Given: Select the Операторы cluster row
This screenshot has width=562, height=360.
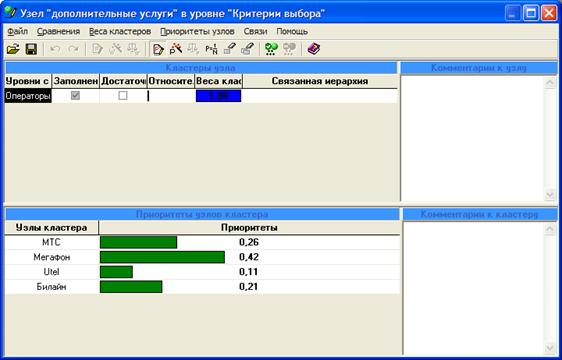Looking at the screenshot, I should click(28, 96).
